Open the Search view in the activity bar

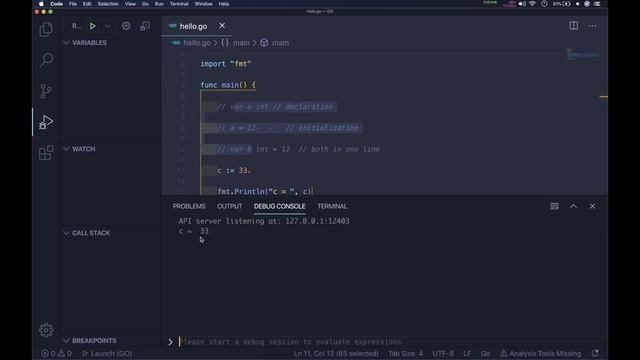46,60
